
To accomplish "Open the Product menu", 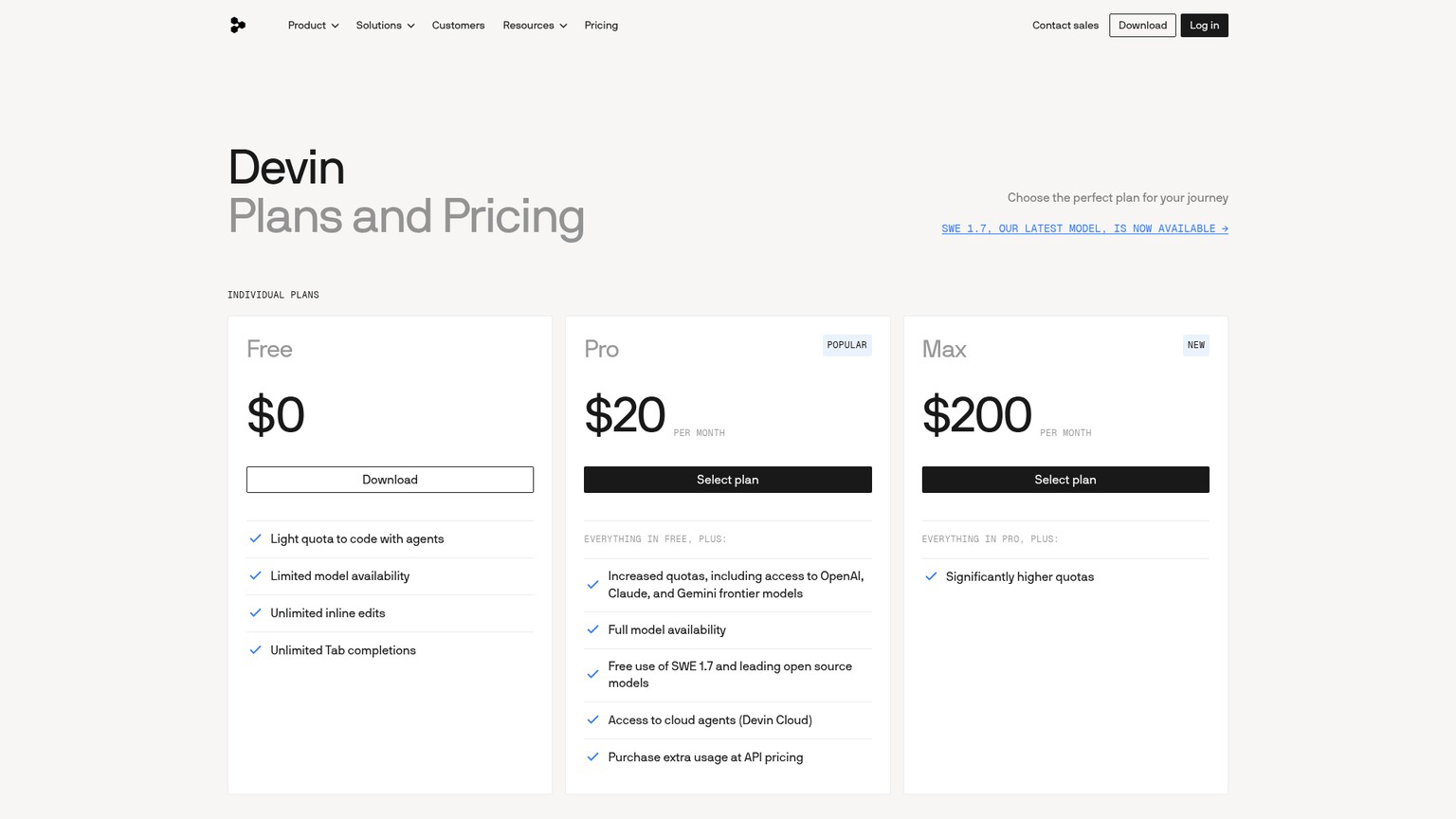I will pos(313,26).
